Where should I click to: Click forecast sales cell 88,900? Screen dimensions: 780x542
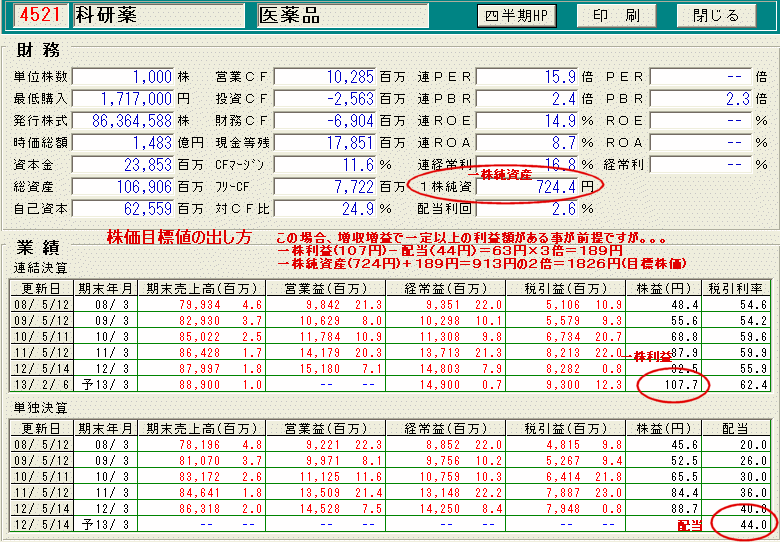pos(201,384)
